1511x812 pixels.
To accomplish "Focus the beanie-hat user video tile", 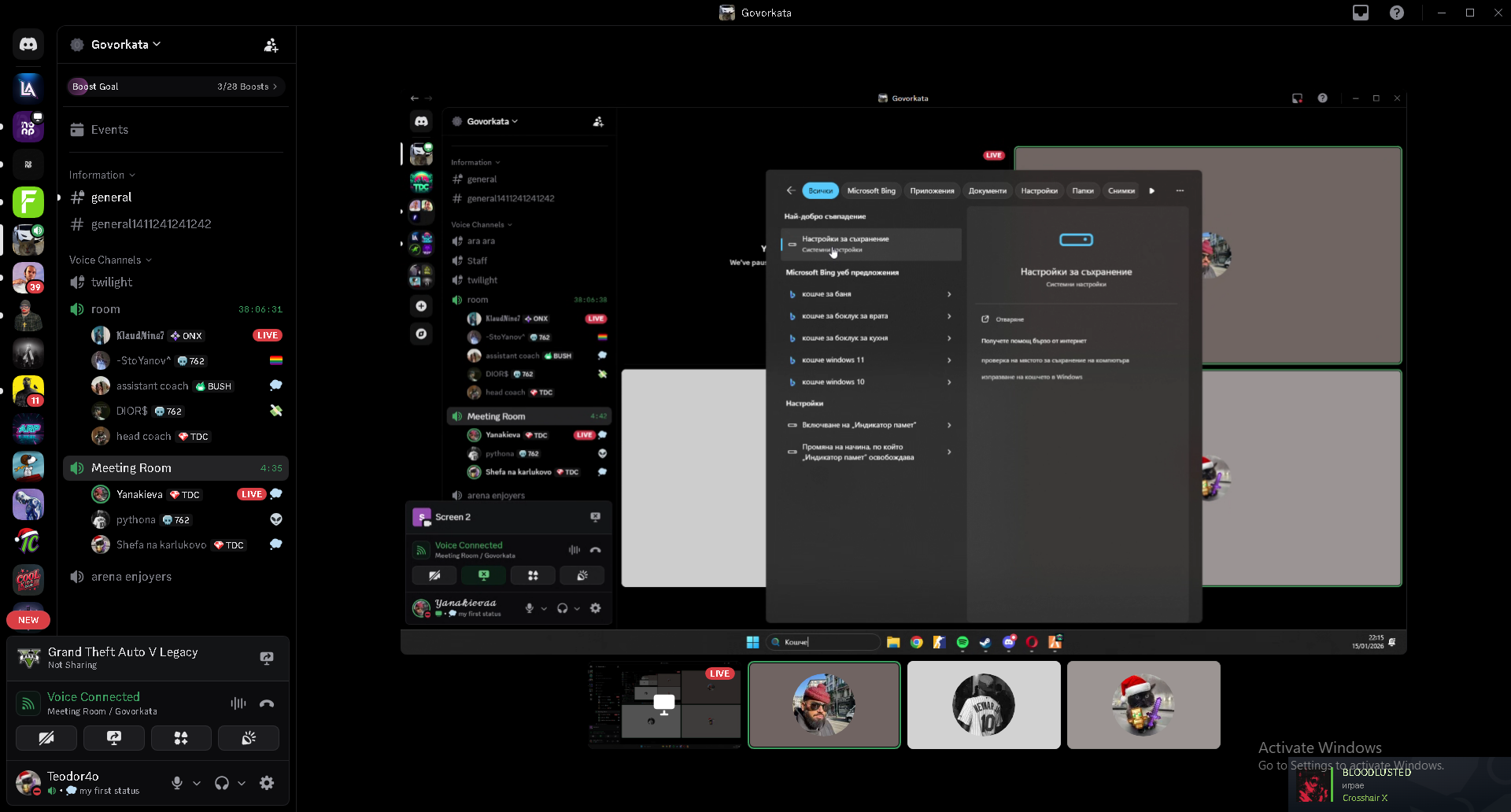I will (x=824, y=705).
